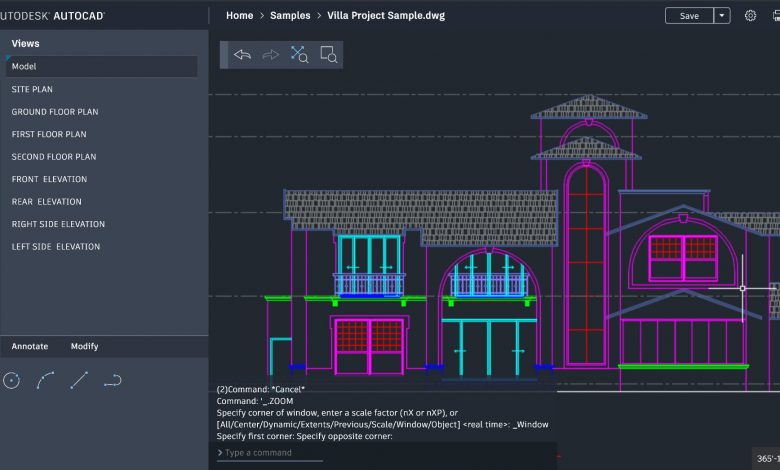Open Samples folder in breadcrumb
Viewport: 780px width, 470px height.
(290, 16)
